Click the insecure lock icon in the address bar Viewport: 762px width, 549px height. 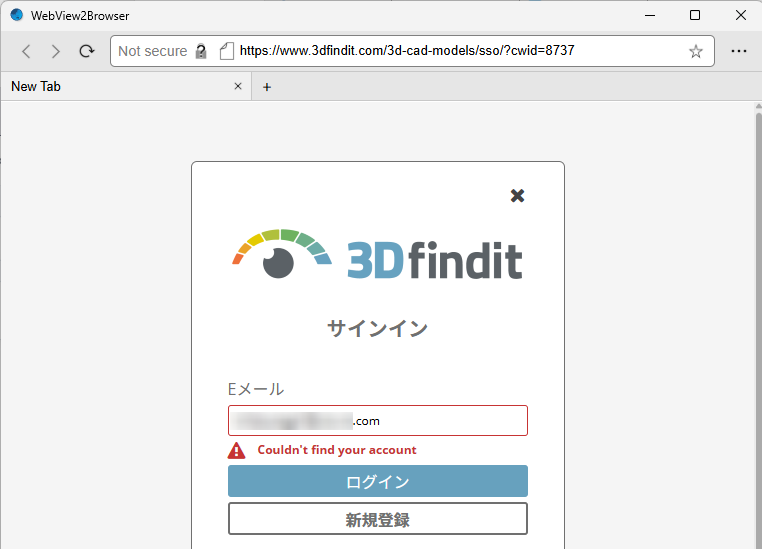tap(201, 51)
